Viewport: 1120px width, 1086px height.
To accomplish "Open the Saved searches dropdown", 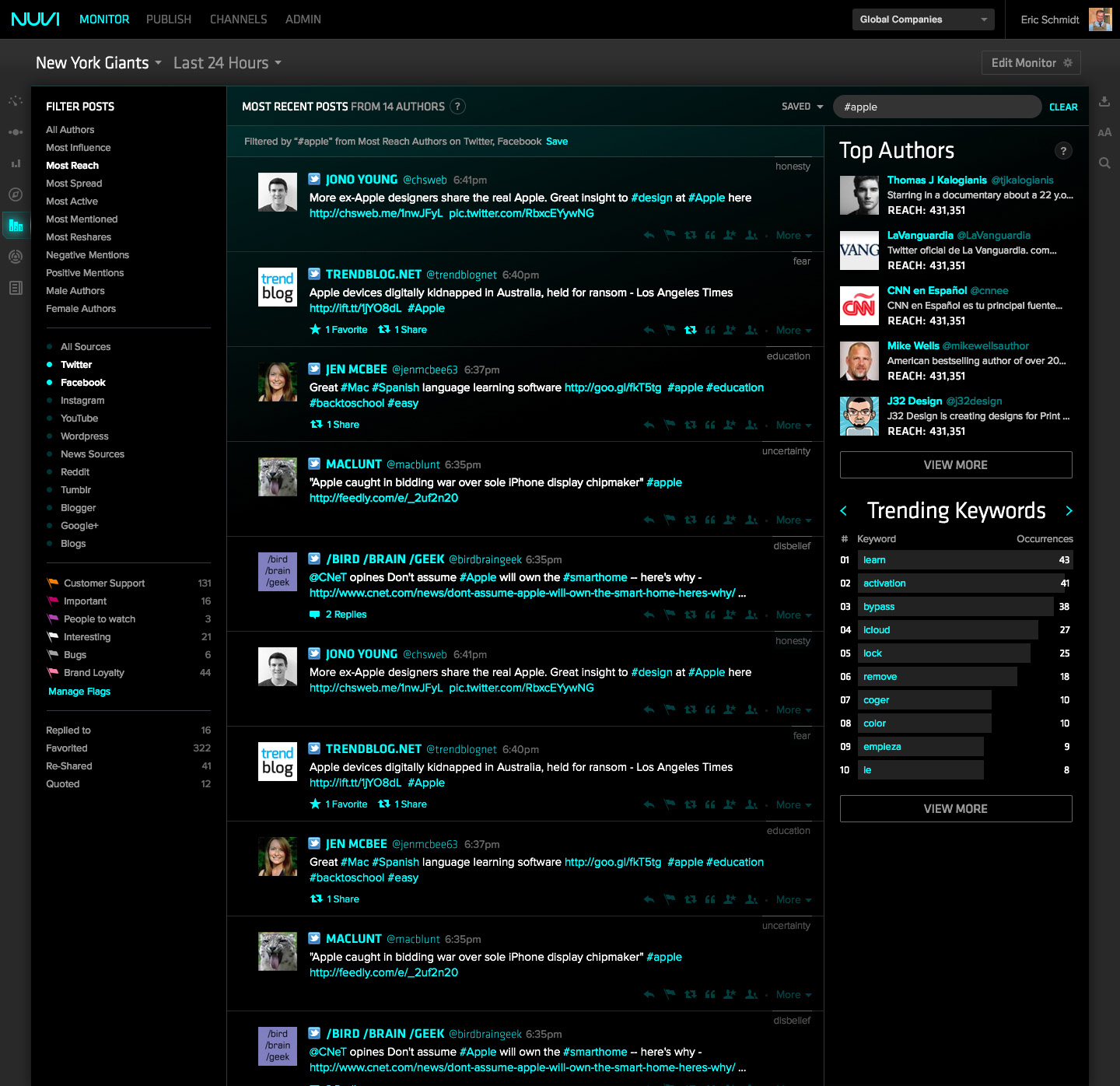I will (802, 107).
